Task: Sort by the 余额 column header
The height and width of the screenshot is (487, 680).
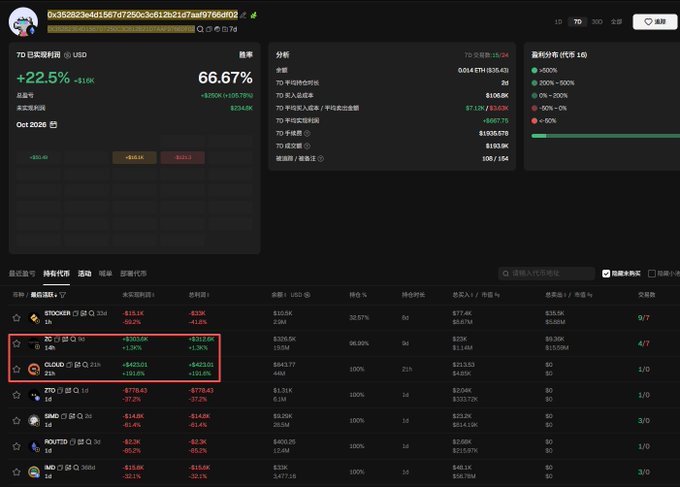Action: (279, 295)
